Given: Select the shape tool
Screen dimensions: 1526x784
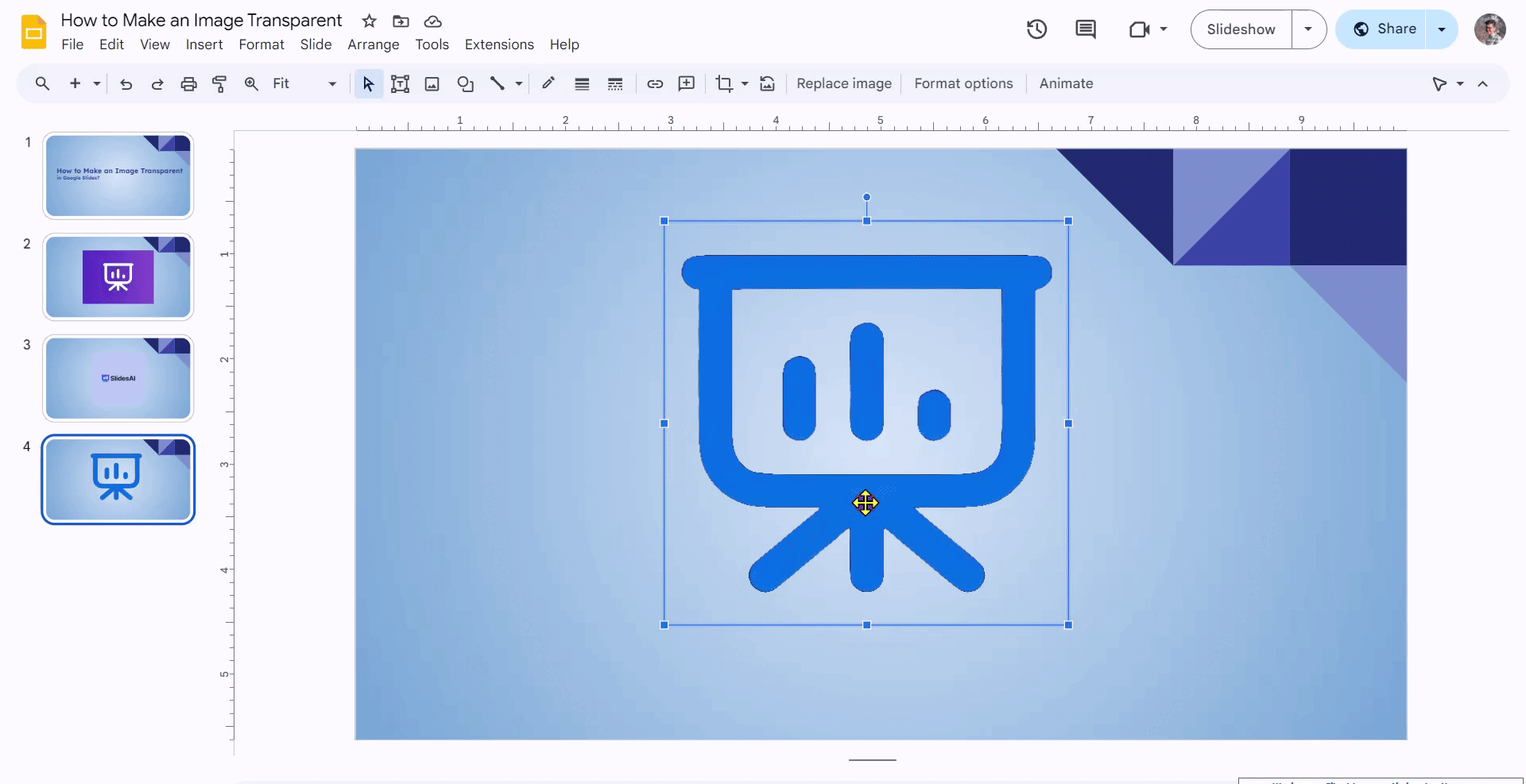Looking at the screenshot, I should tap(465, 83).
